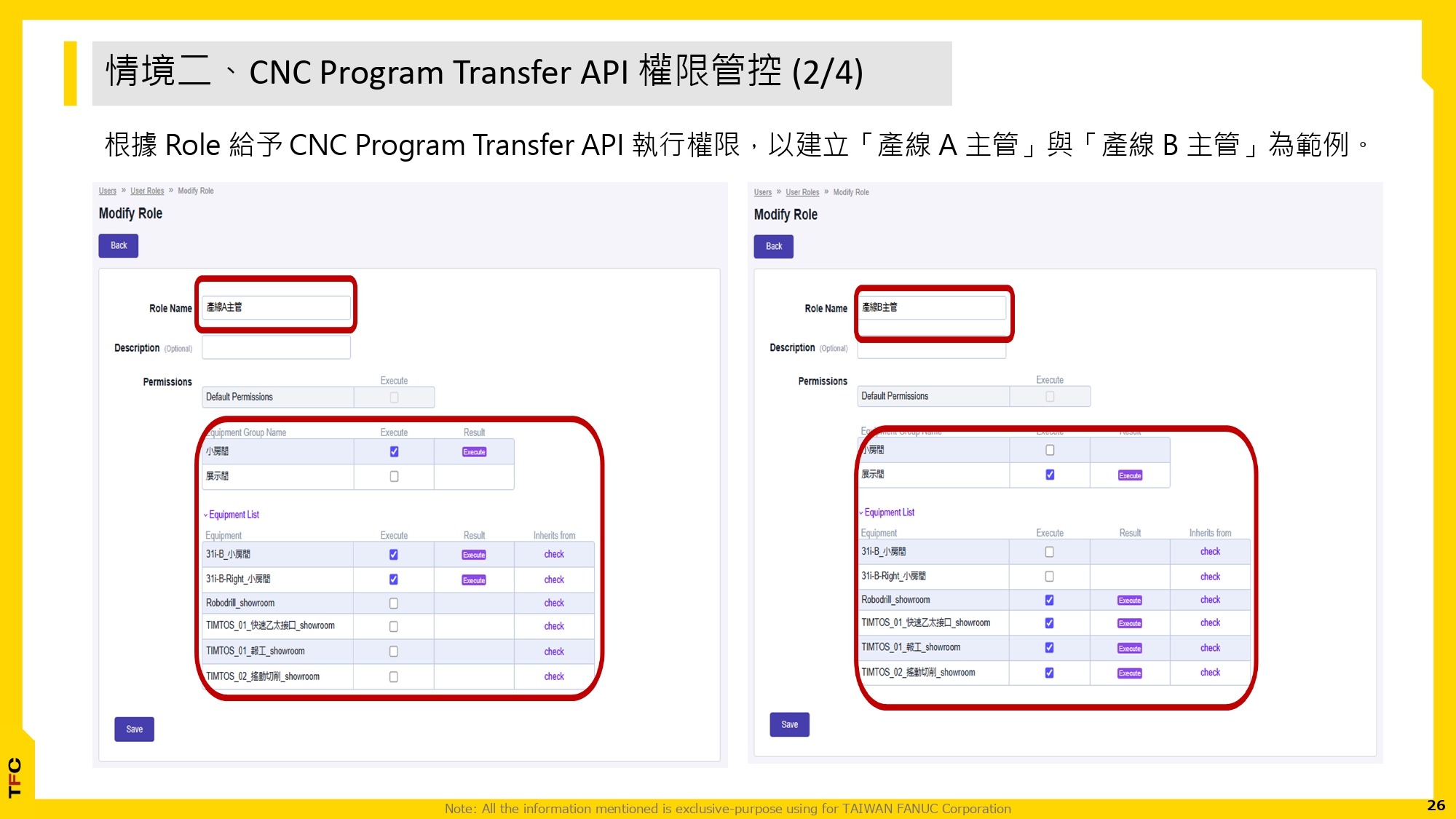Image resolution: width=1456 pixels, height=819 pixels.
Task: Collapse the Equipment List section in right panel
Action: pyautogui.click(x=888, y=513)
